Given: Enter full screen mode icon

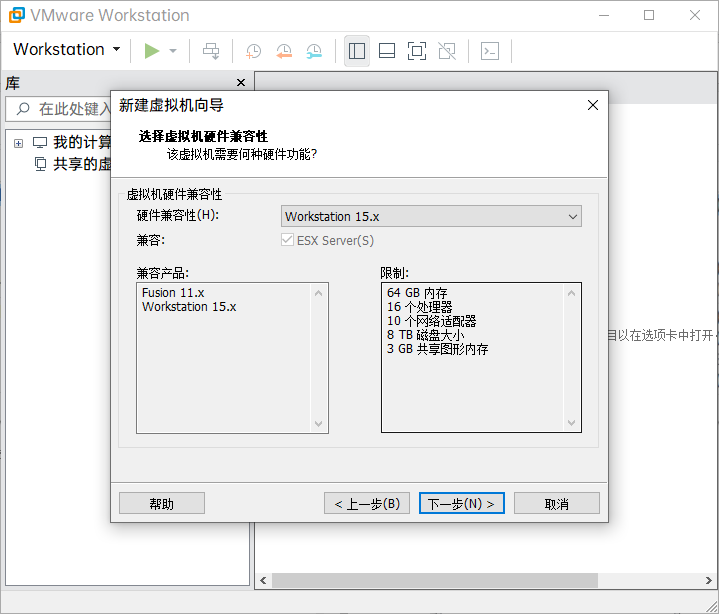Looking at the screenshot, I should 416,51.
